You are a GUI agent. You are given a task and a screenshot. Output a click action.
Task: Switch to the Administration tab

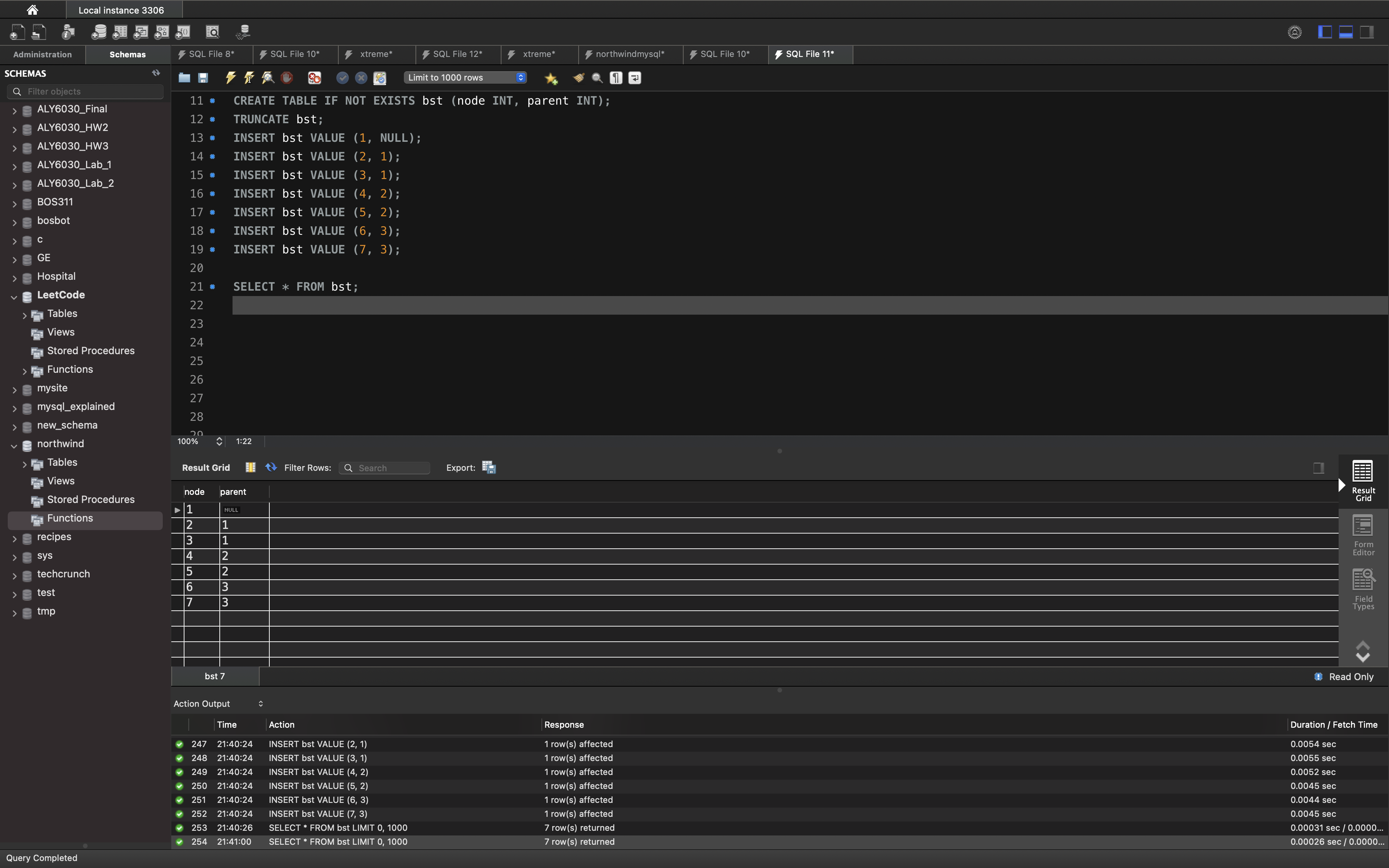tap(43, 55)
